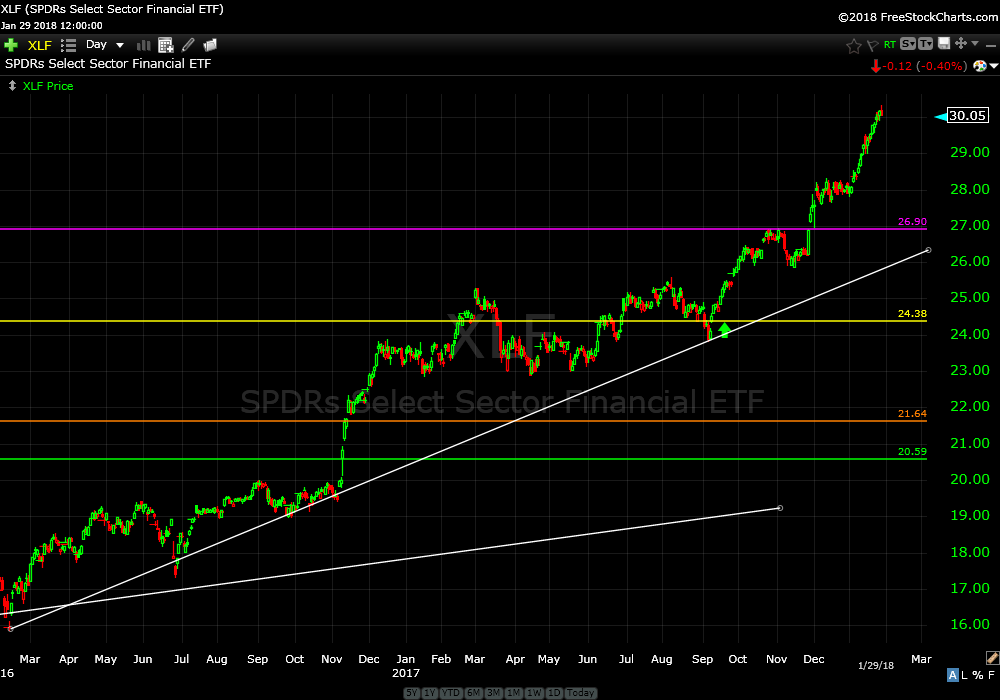Screen dimensions: 1000x700
Task: Expand the T dropdown menu
Action: [x=925, y=44]
